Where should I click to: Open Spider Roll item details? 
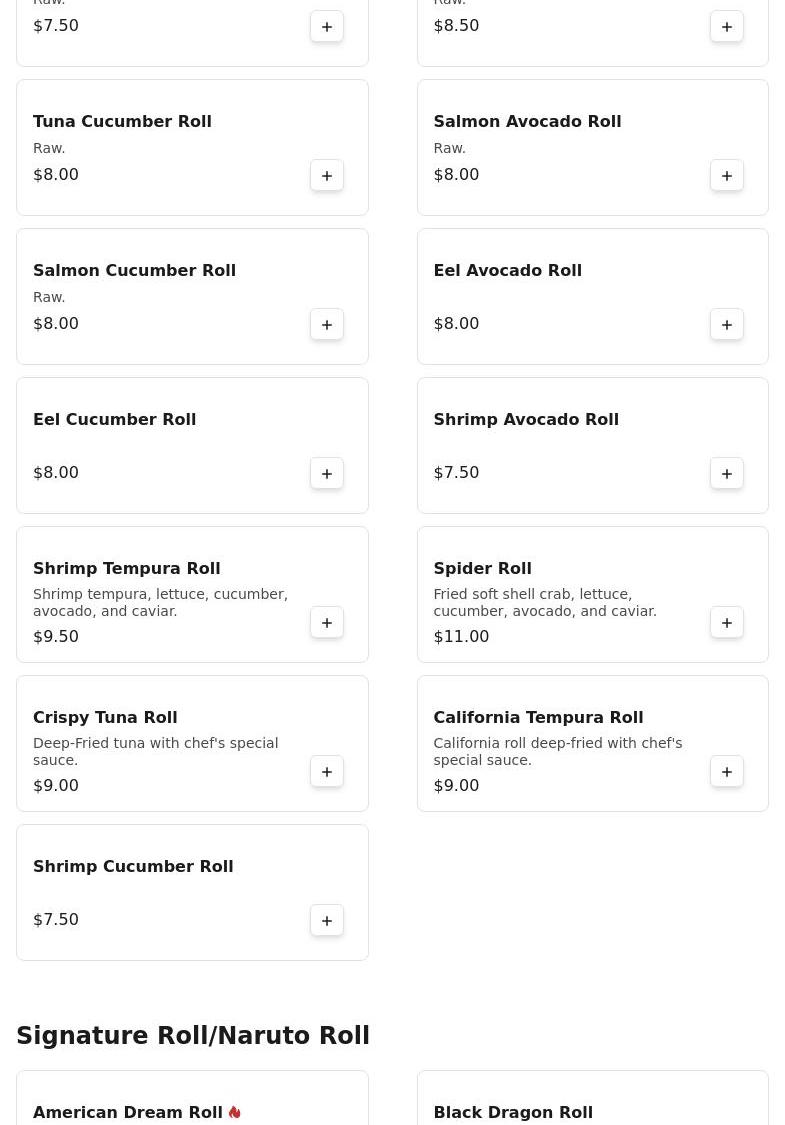[x=482, y=568]
